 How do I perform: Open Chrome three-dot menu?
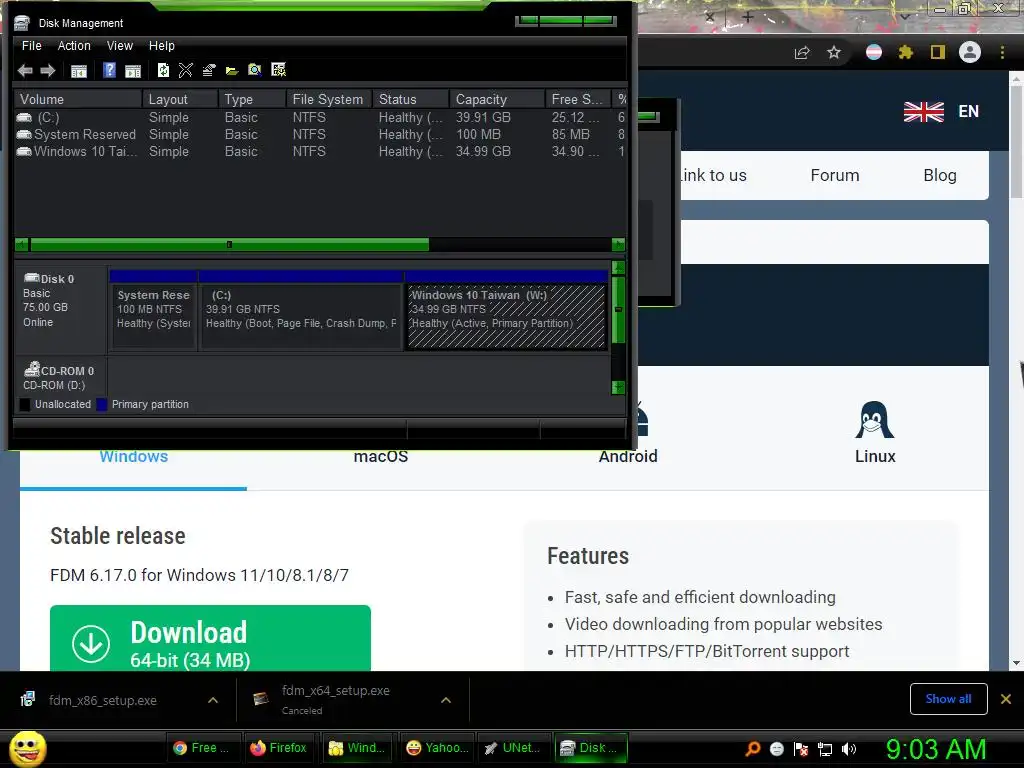coord(1002,52)
